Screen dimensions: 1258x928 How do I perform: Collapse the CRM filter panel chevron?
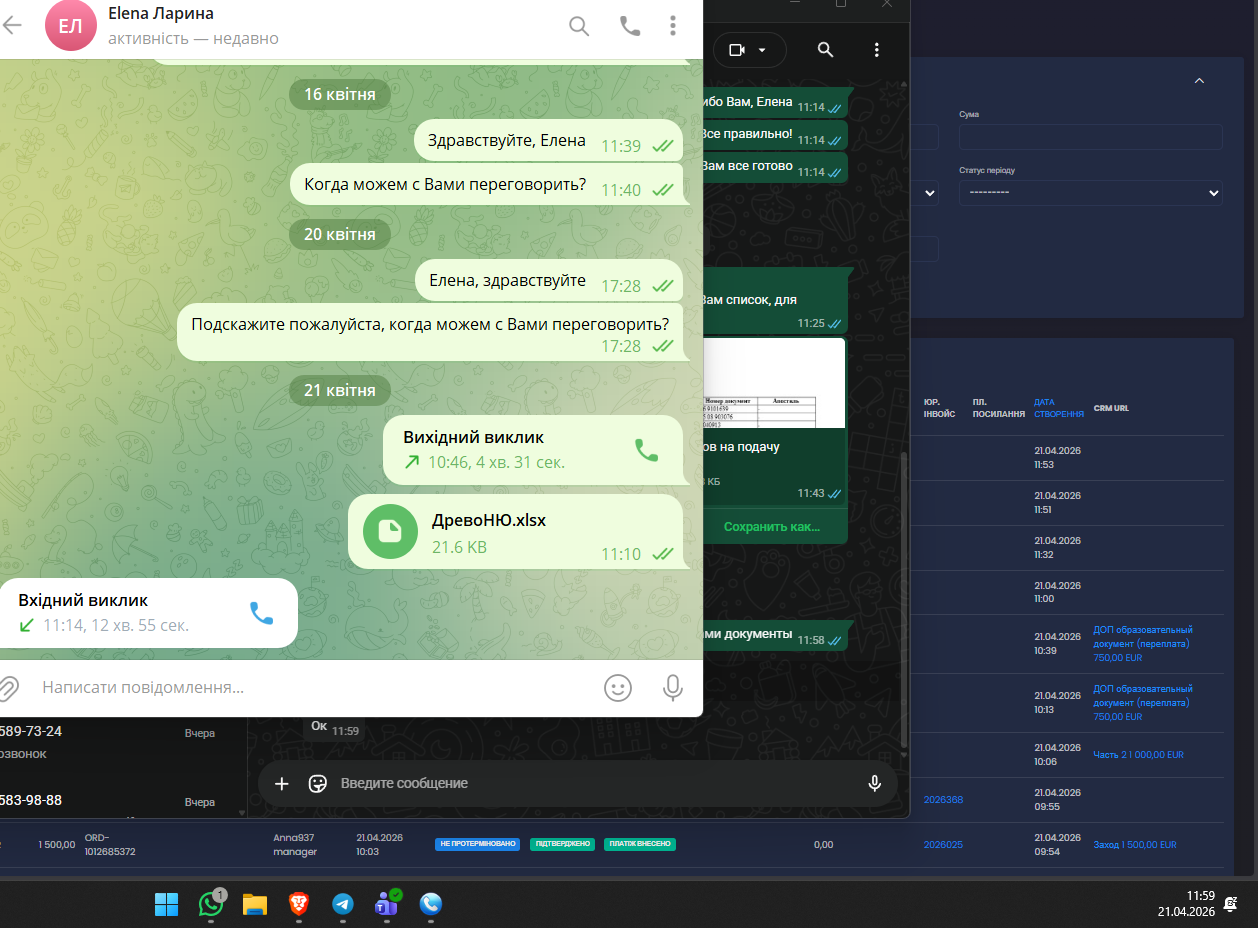coord(1199,81)
